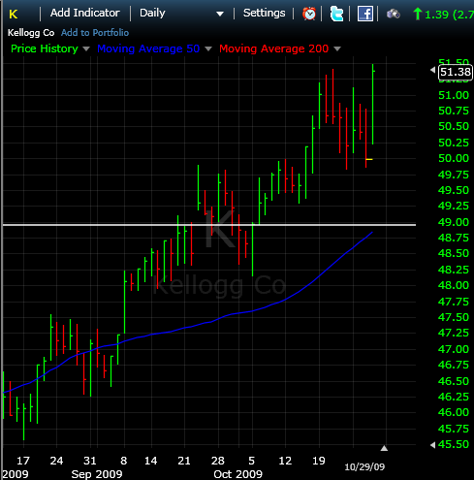Open the Settings menu
The width and height of the screenshot is (474, 480).
pyautogui.click(x=264, y=13)
